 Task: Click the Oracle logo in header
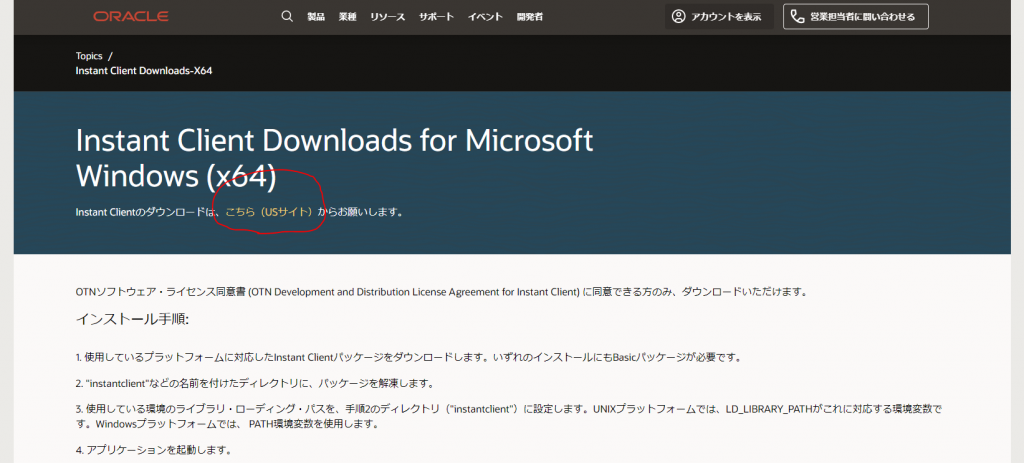click(x=131, y=17)
